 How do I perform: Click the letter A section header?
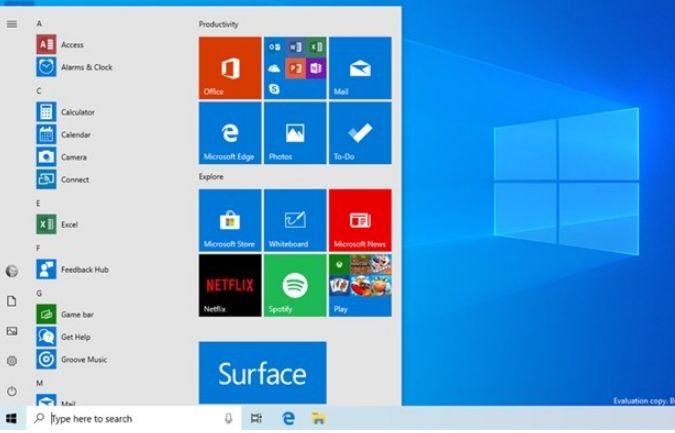[39, 23]
